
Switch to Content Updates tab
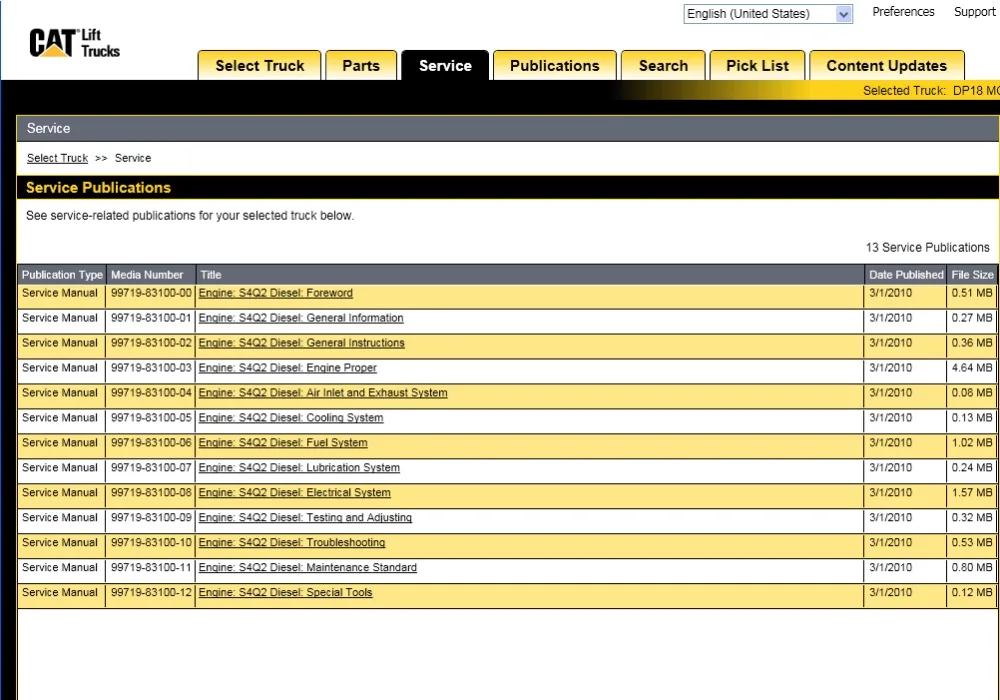click(x=886, y=66)
